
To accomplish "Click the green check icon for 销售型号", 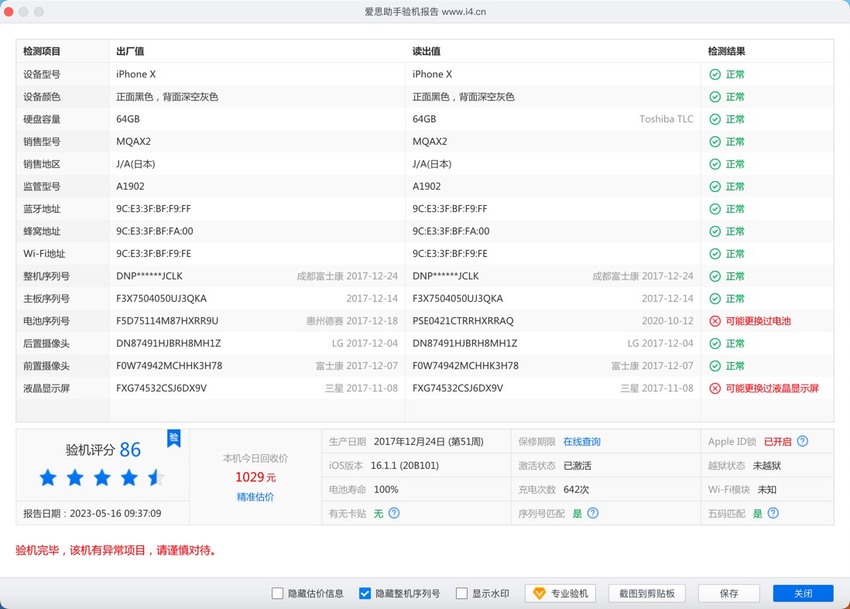I will pos(715,142).
